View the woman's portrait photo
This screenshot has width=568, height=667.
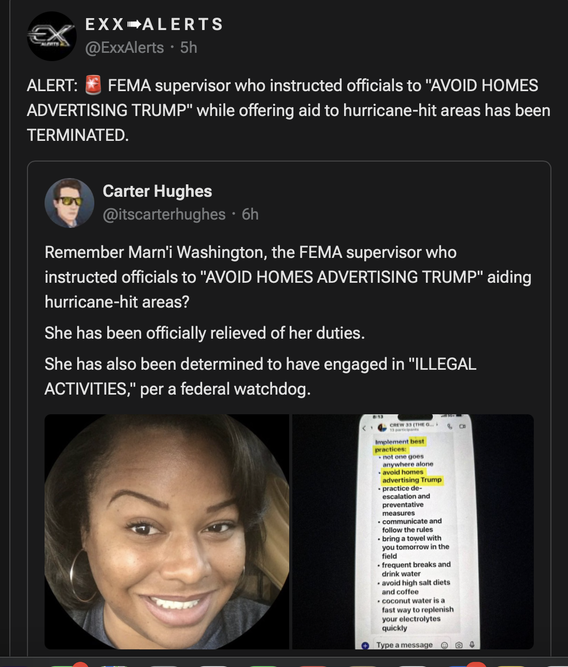(x=167, y=532)
